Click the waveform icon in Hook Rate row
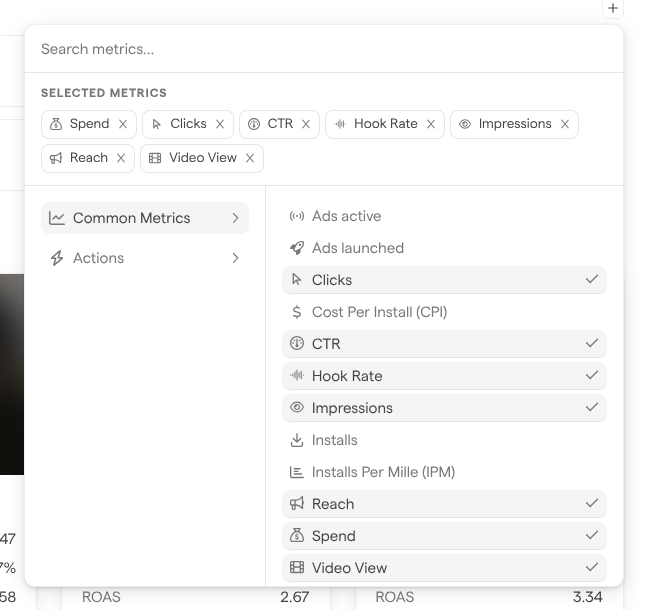The height and width of the screenshot is (610, 648). [297, 375]
